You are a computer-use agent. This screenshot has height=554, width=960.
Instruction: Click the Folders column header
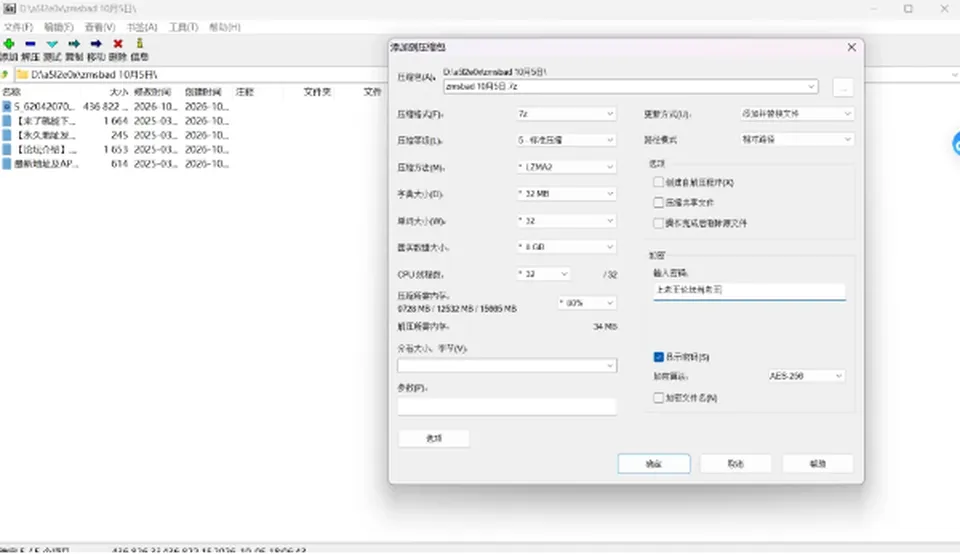[317, 92]
